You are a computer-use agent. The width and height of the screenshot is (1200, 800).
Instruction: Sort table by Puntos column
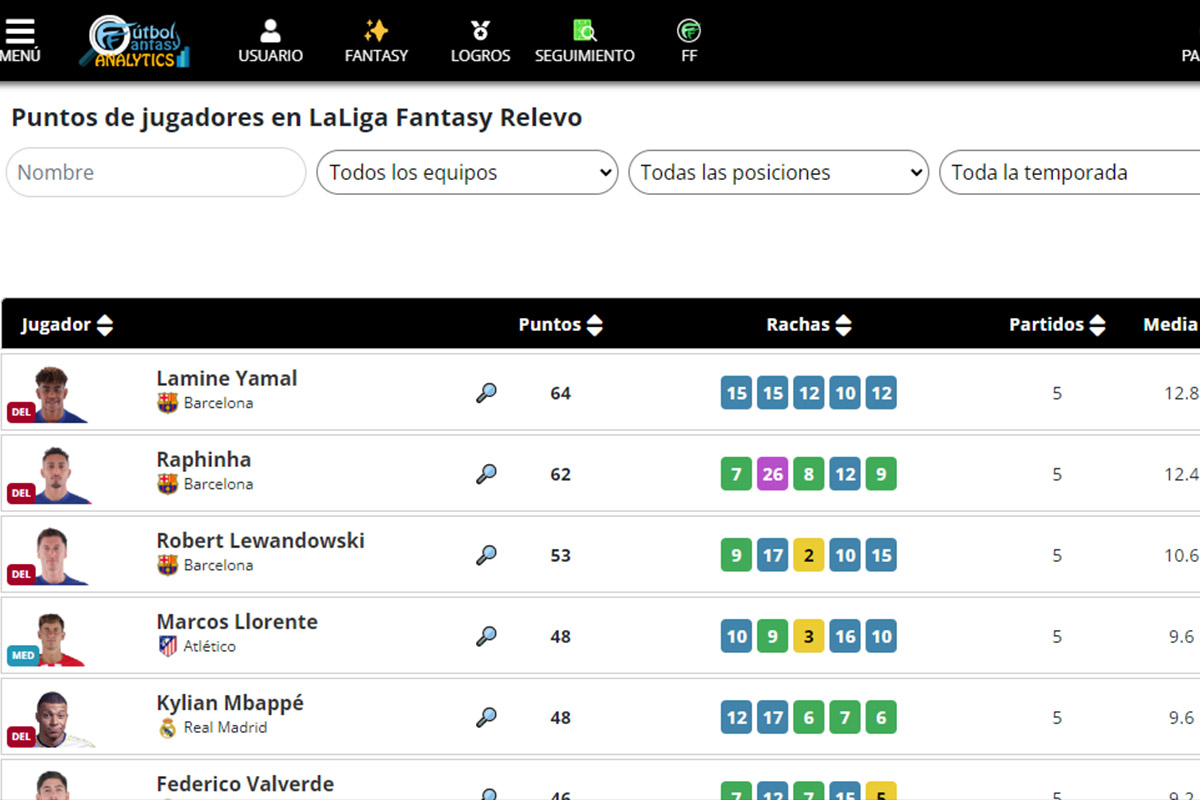pos(560,325)
